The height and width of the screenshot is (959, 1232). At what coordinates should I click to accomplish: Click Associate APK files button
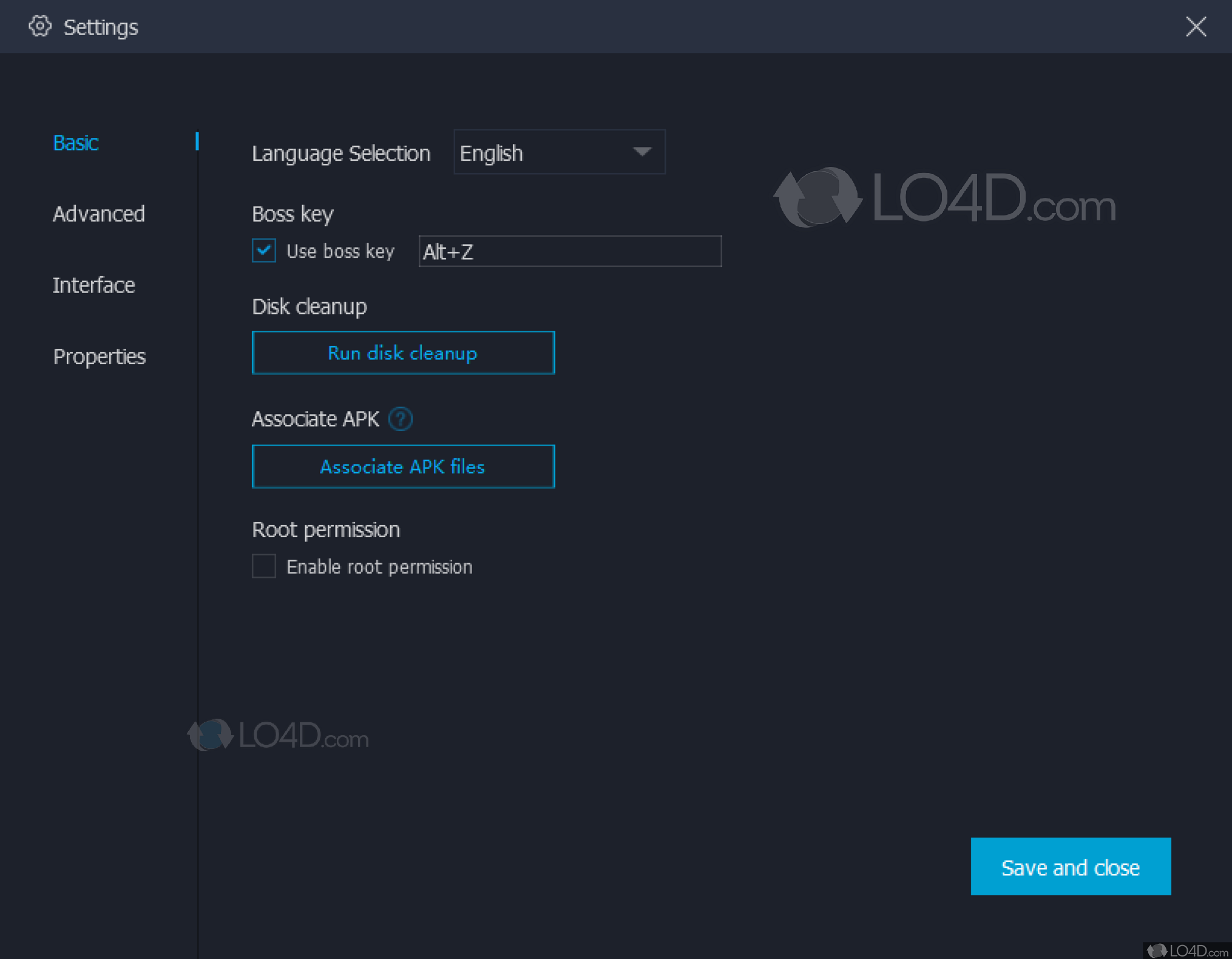[403, 467]
